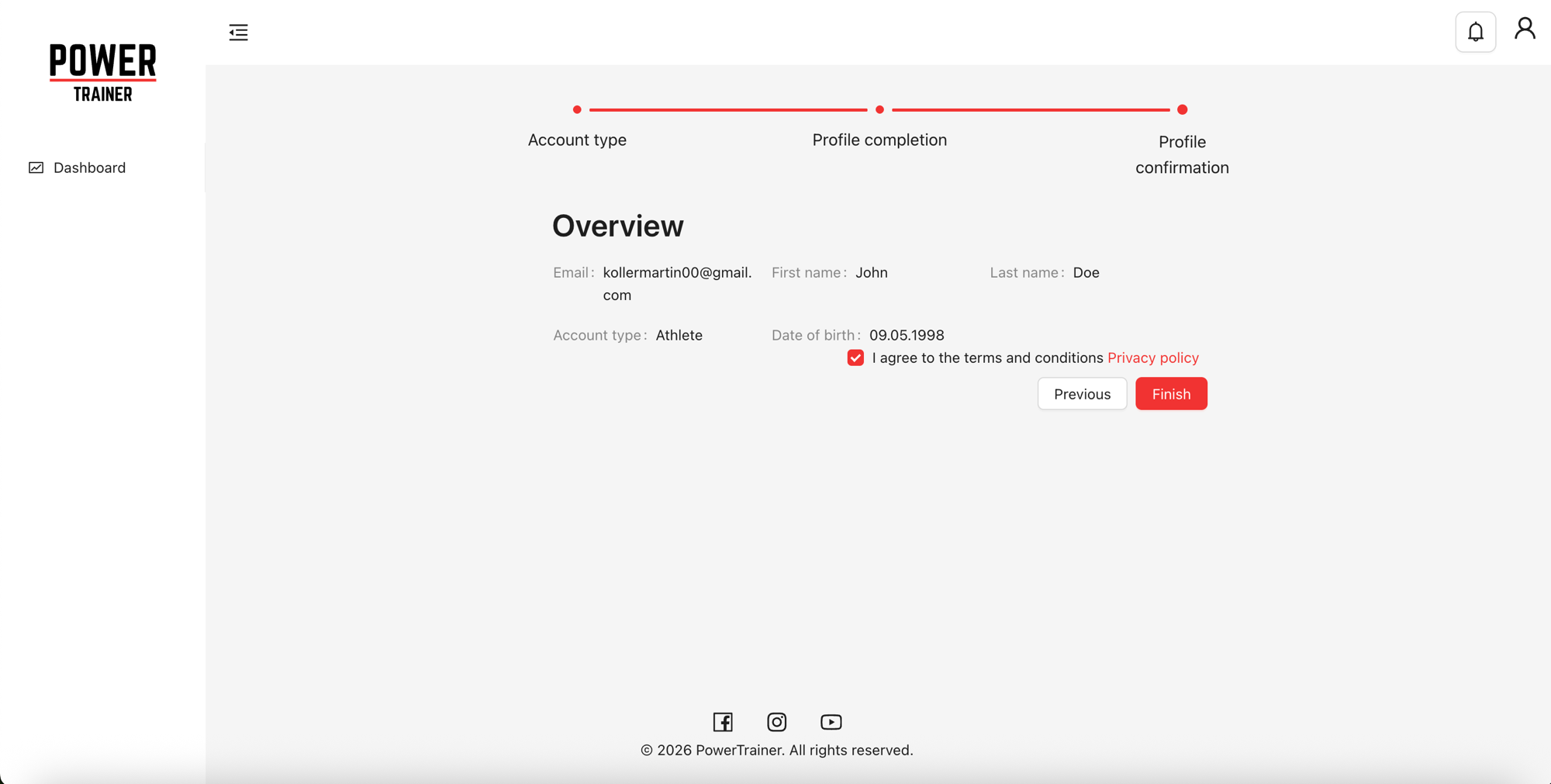Click the PowerTrainer logo

pos(103,72)
